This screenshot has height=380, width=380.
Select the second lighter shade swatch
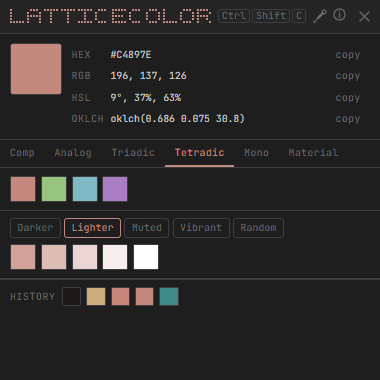[x=54, y=257]
